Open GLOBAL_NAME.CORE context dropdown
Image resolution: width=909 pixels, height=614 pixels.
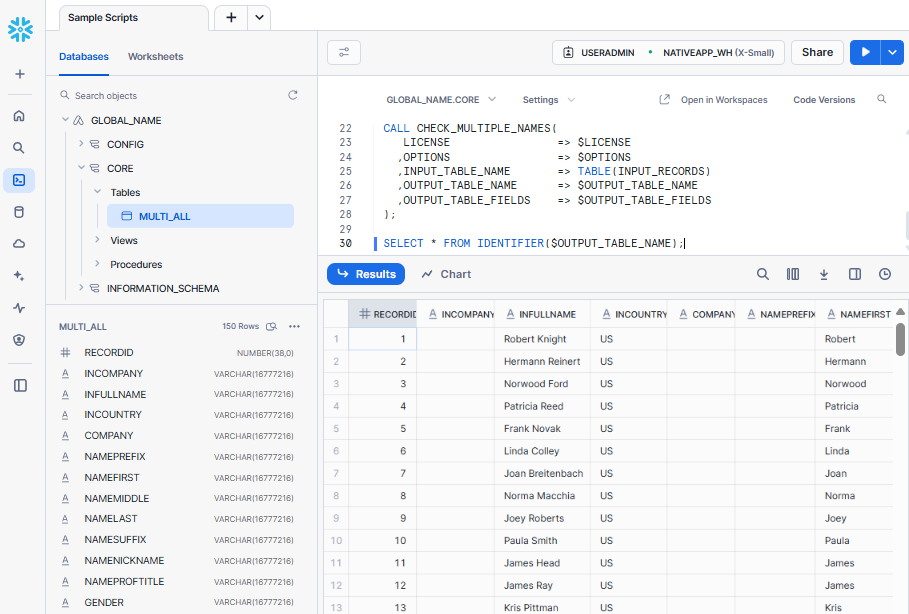point(441,100)
